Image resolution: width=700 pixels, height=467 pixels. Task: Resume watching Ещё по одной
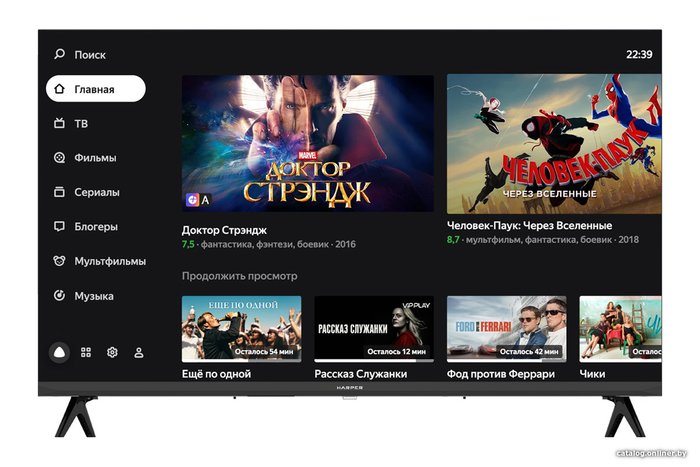242,329
